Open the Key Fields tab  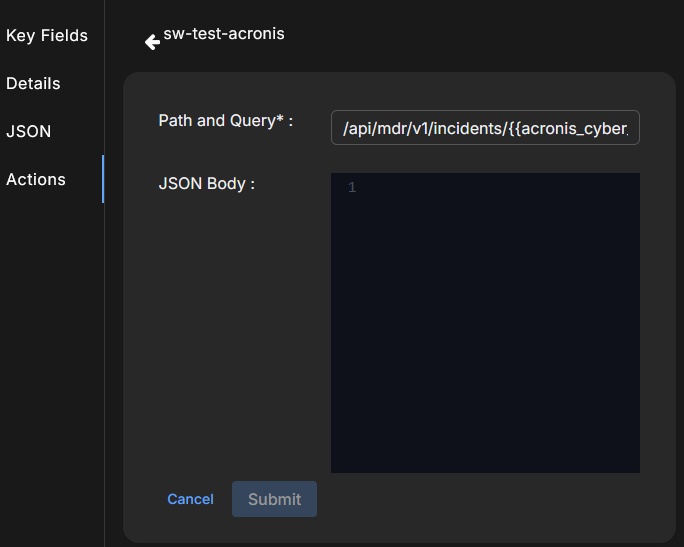(x=47, y=36)
